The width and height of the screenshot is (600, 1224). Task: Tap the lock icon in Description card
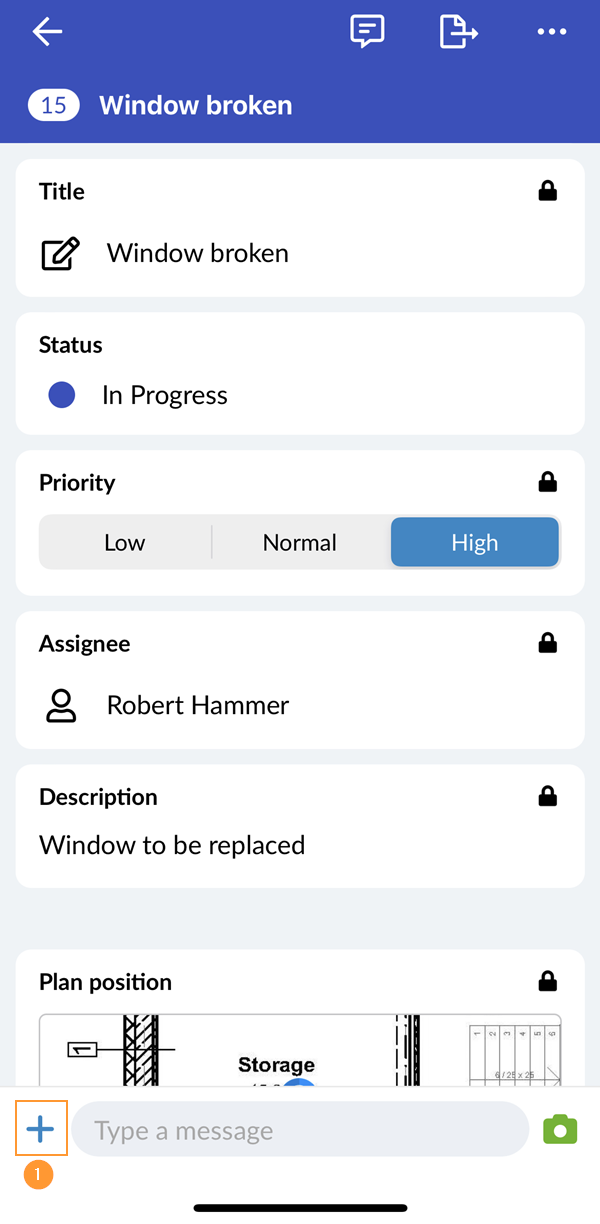547,797
